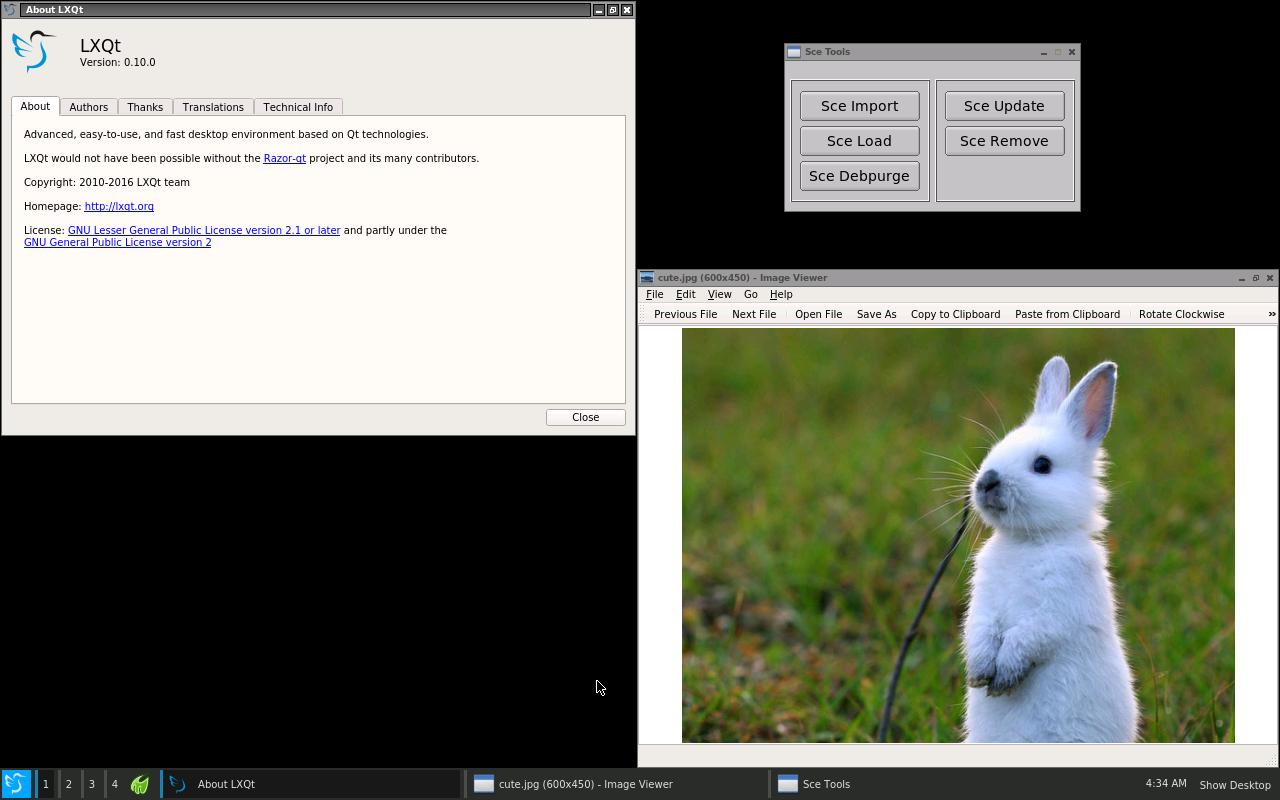1280x800 pixels.
Task: Switch to virtual desktop 4
Action: tap(114, 784)
